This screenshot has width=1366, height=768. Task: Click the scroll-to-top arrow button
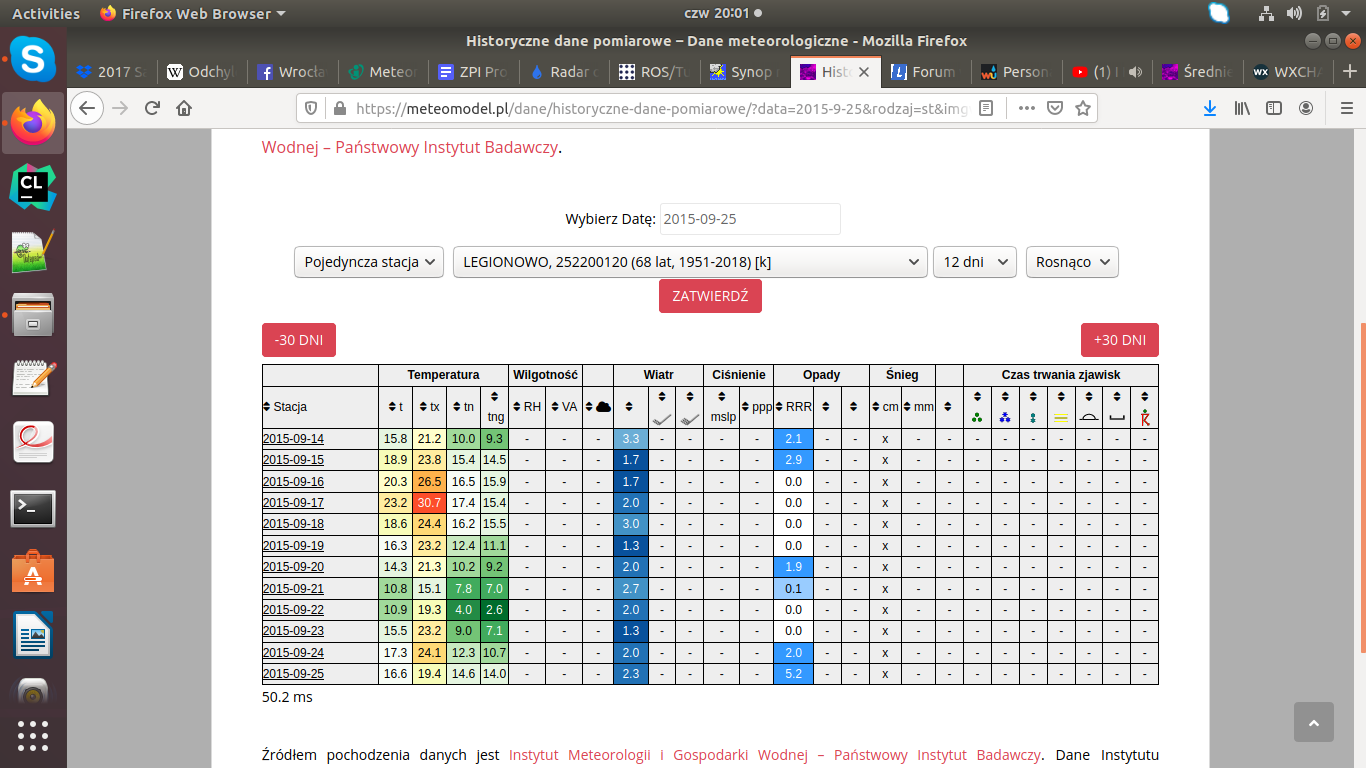click(1313, 722)
